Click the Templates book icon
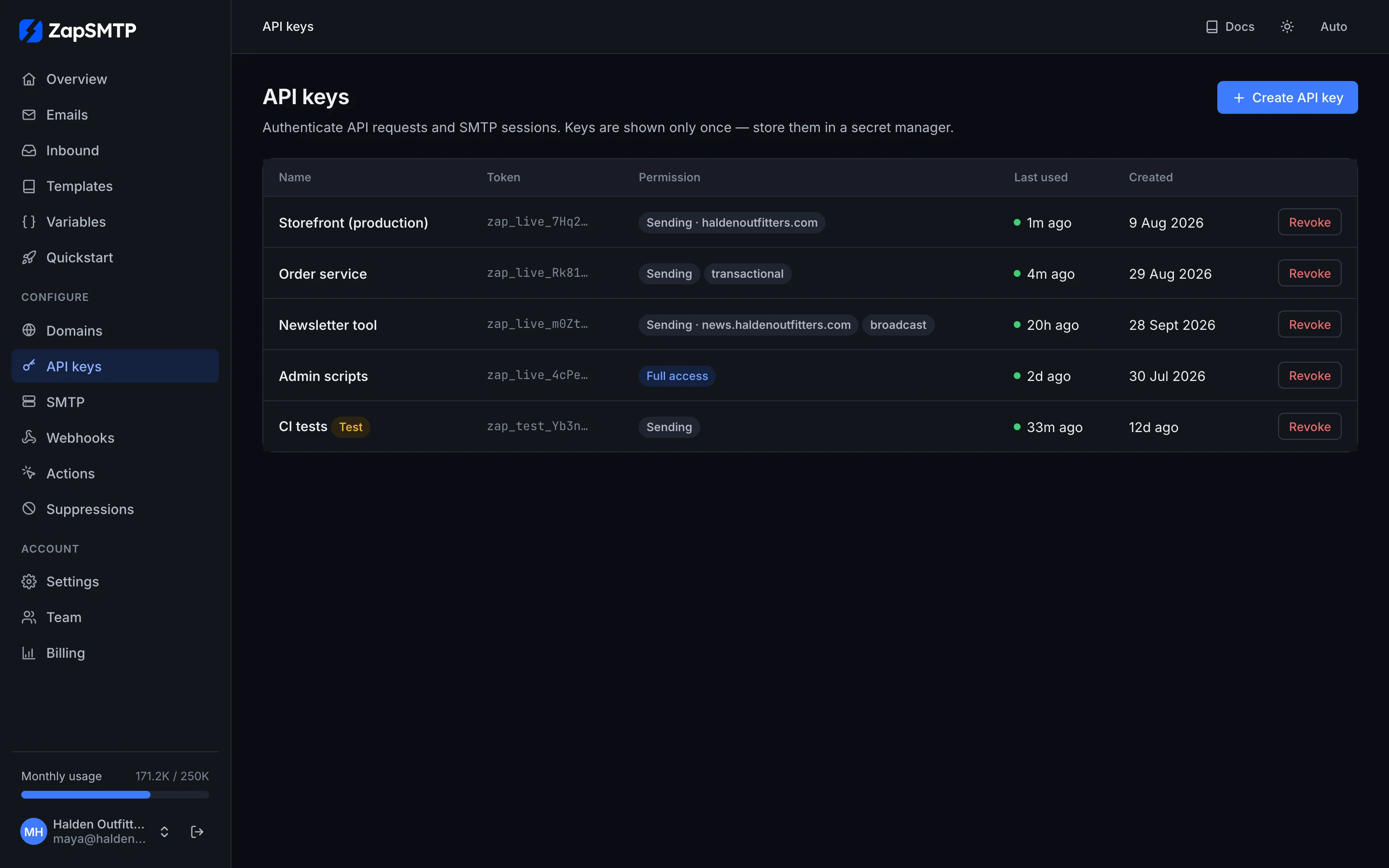This screenshot has width=1389, height=868. click(29, 186)
